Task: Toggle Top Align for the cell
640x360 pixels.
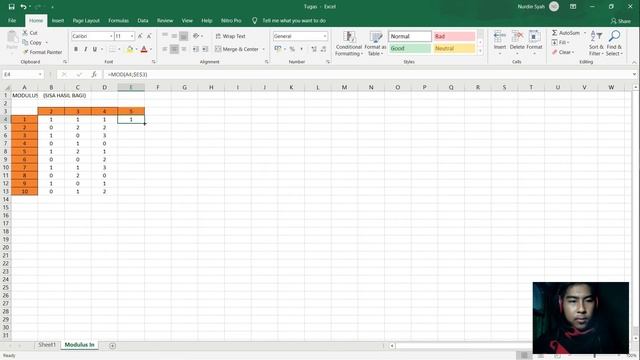Action: point(165,36)
